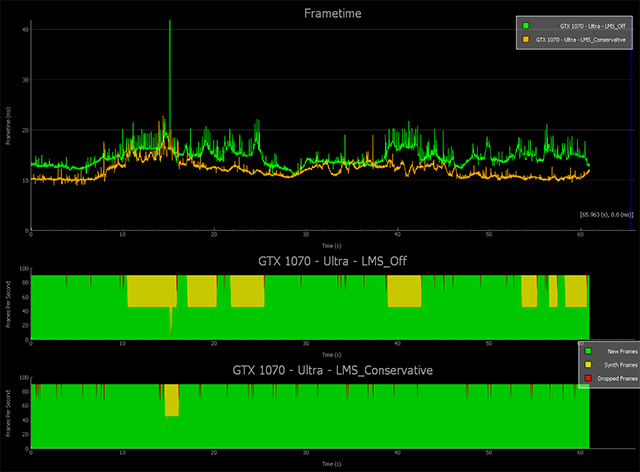Click the '30' tick on Frametime y-axis
The height and width of the screenshot is (472, 640).
(x=25, y=80)
